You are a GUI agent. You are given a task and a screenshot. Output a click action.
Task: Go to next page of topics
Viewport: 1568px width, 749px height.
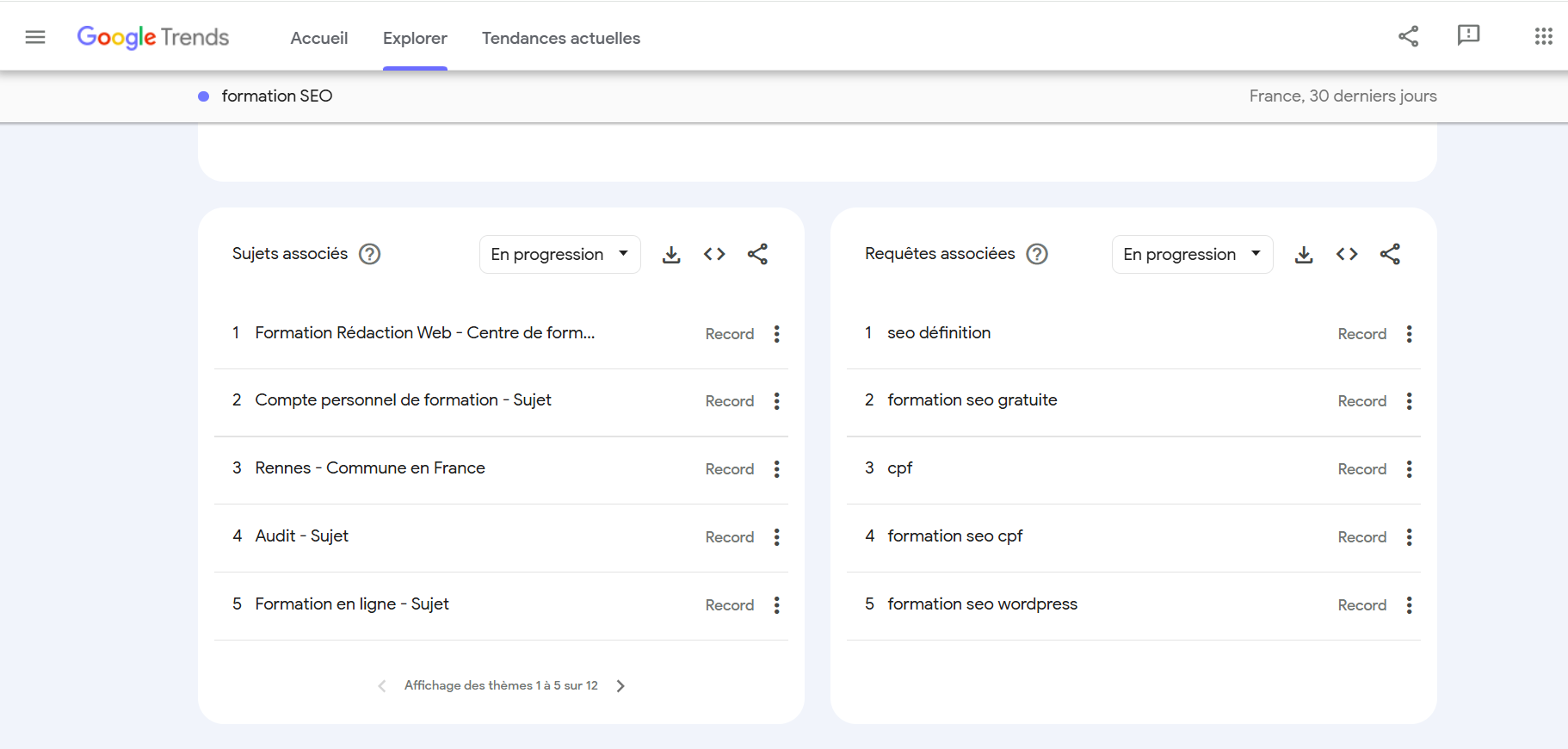tap(620, 686)
